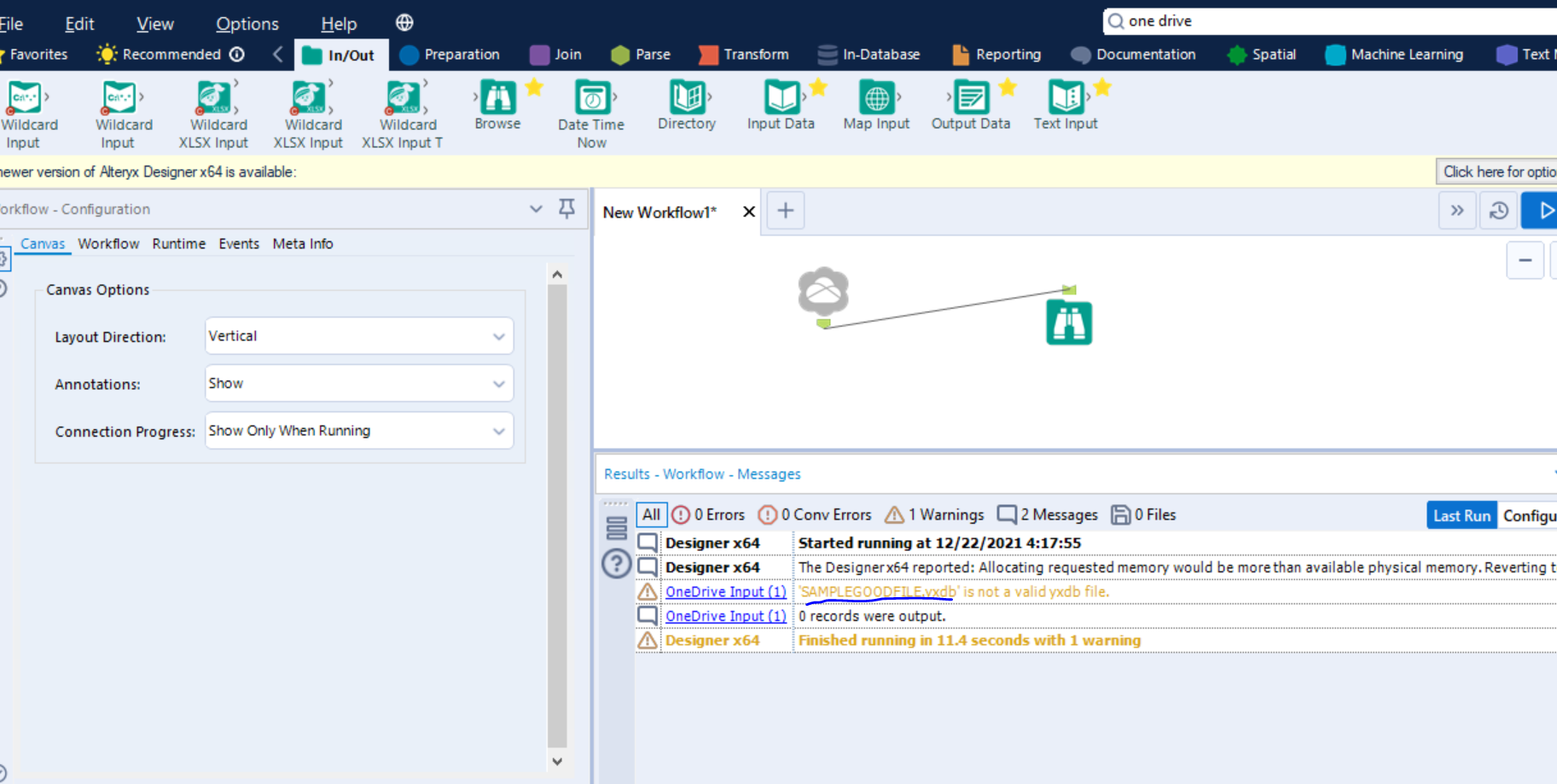This screenshot has height=784, width=1557.
Task: Open the Reporting tool category
Action: (x=996, y=55)
